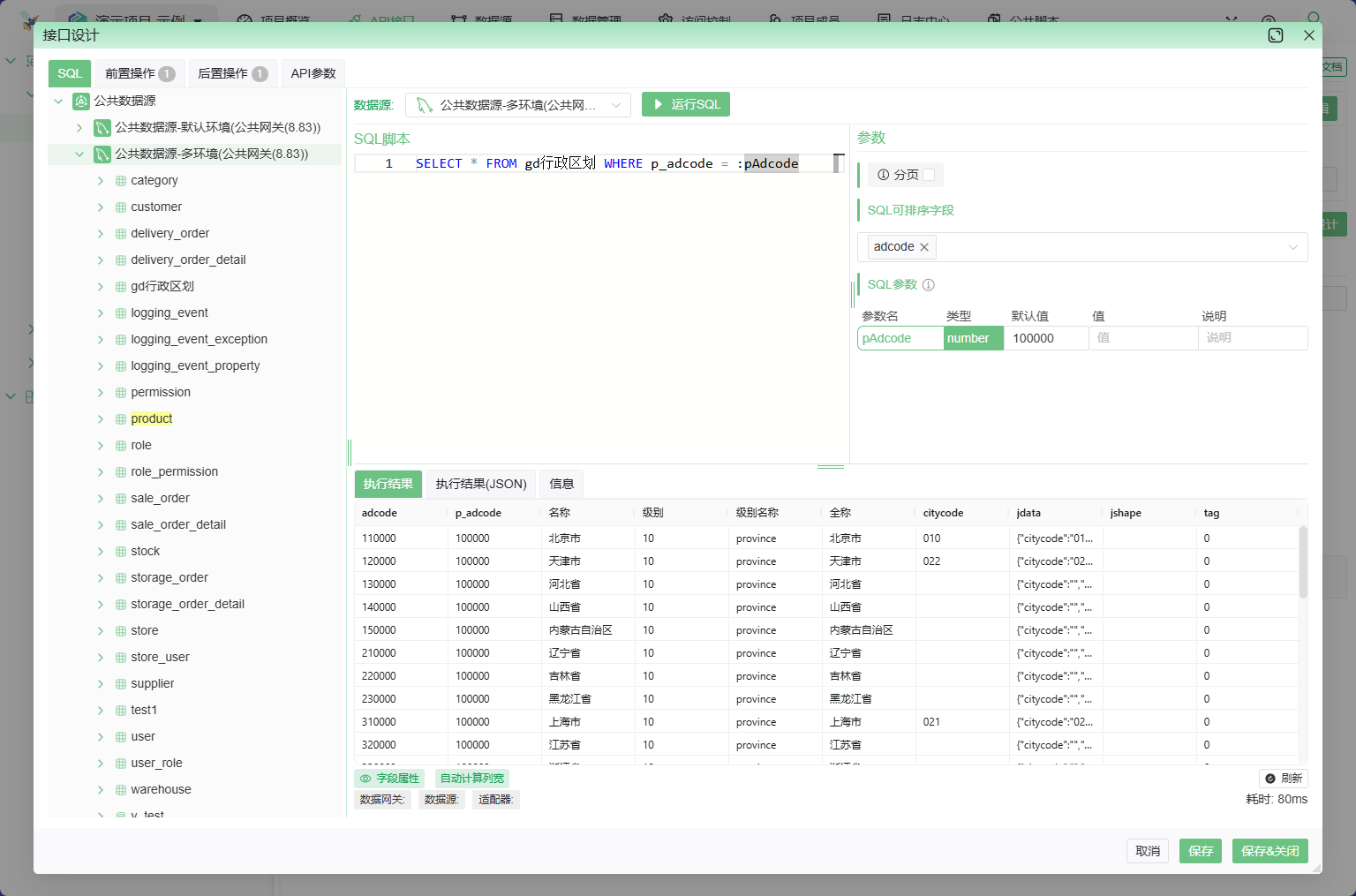Click the 保存&关闭 button
This screenshot has width=1356, height=896.
(x=1269, y=851)
